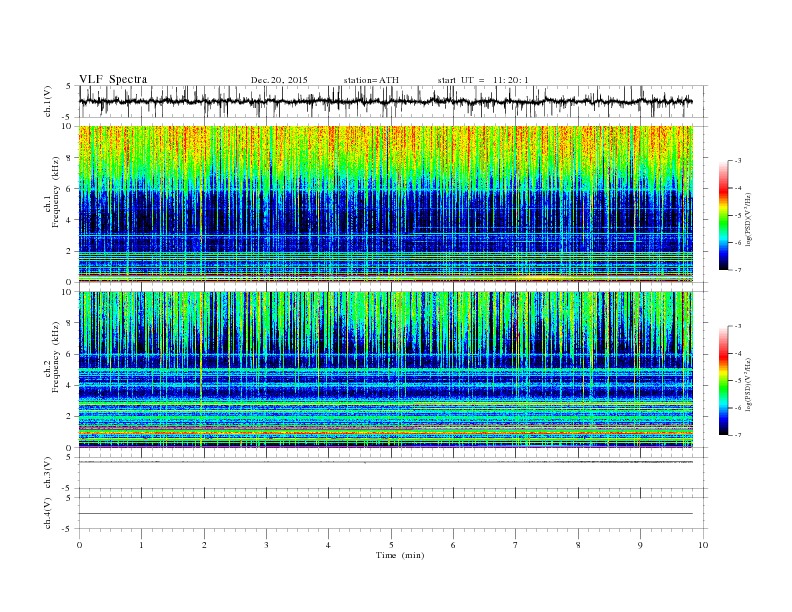Click inside the ch.1 spectrogram panel
The image size is (792, 612).
386,203
